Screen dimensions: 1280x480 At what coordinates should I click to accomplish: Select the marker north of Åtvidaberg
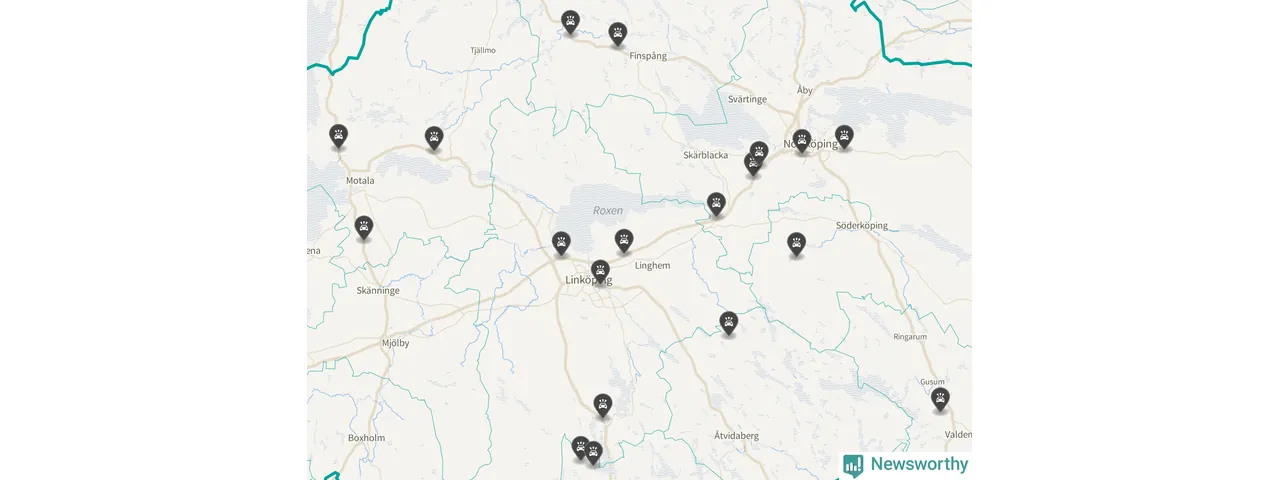coord(729,323)
